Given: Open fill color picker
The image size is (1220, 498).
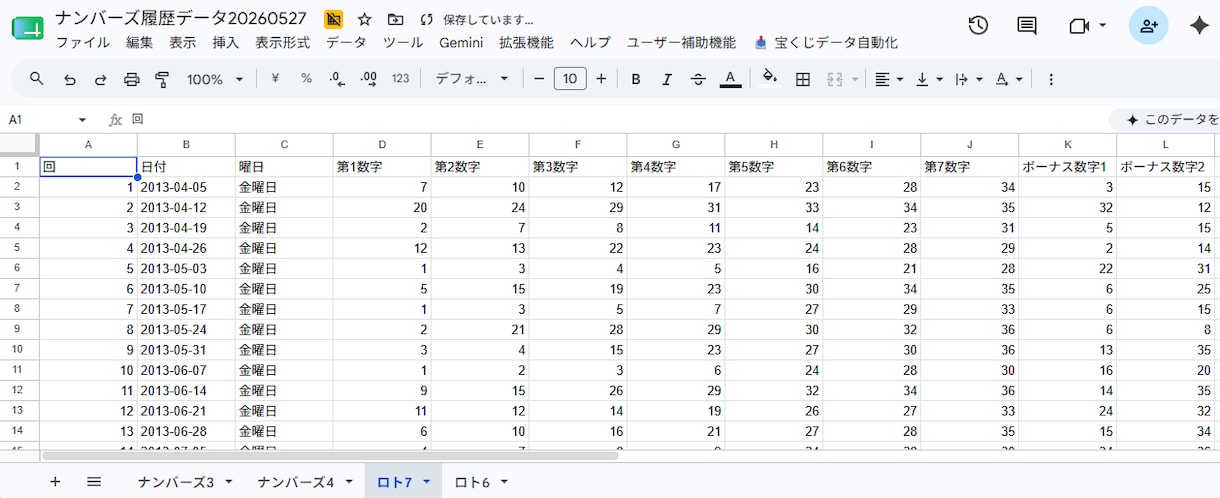Looking at the screenshot, I should click(769, 79).
